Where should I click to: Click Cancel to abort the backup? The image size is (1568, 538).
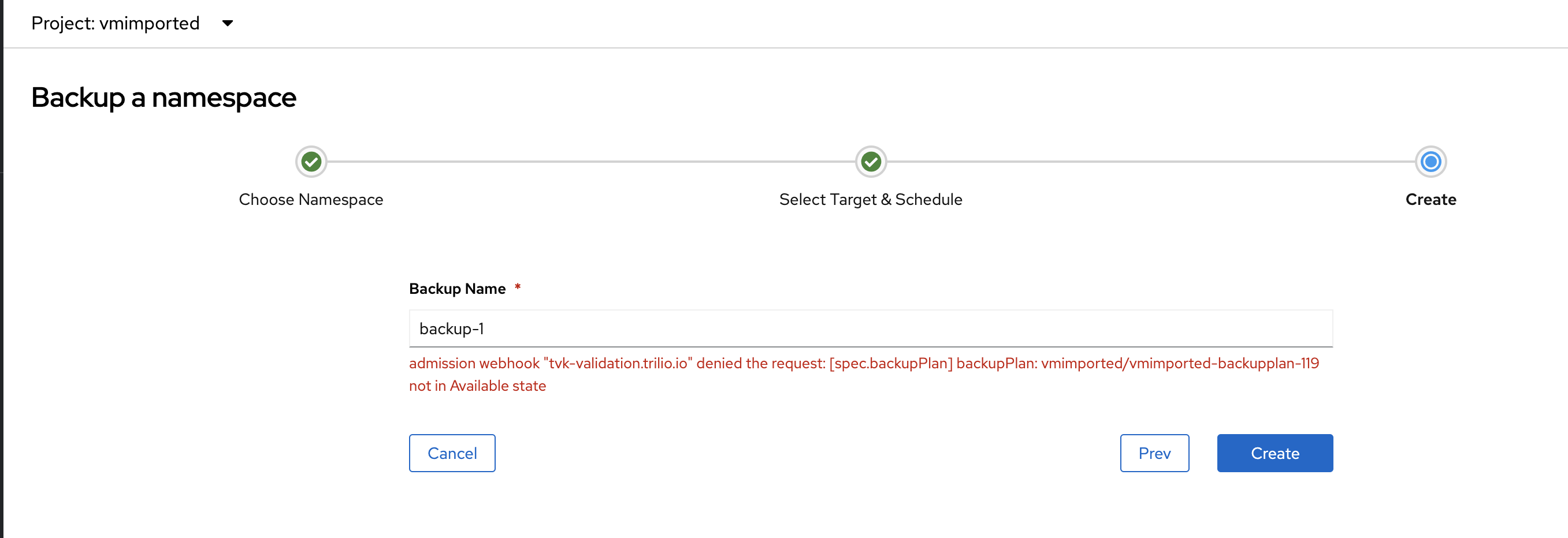point(452,453)
